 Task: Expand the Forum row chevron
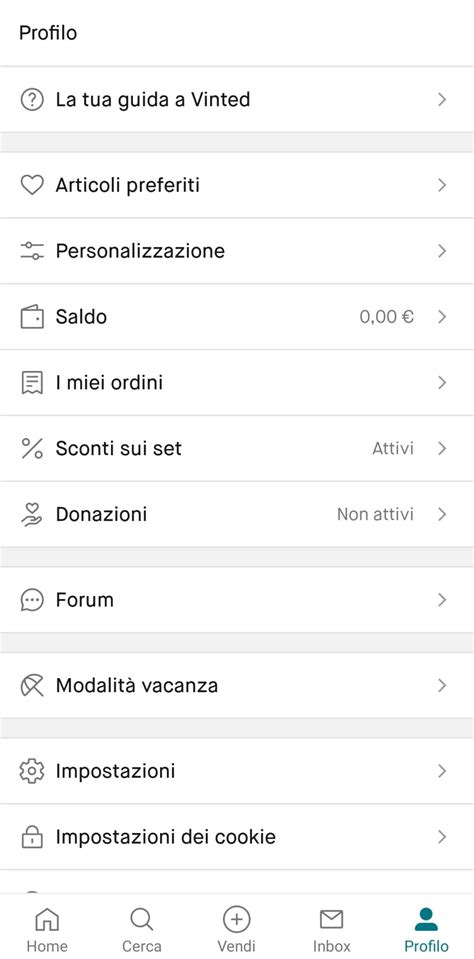[442, 600]
